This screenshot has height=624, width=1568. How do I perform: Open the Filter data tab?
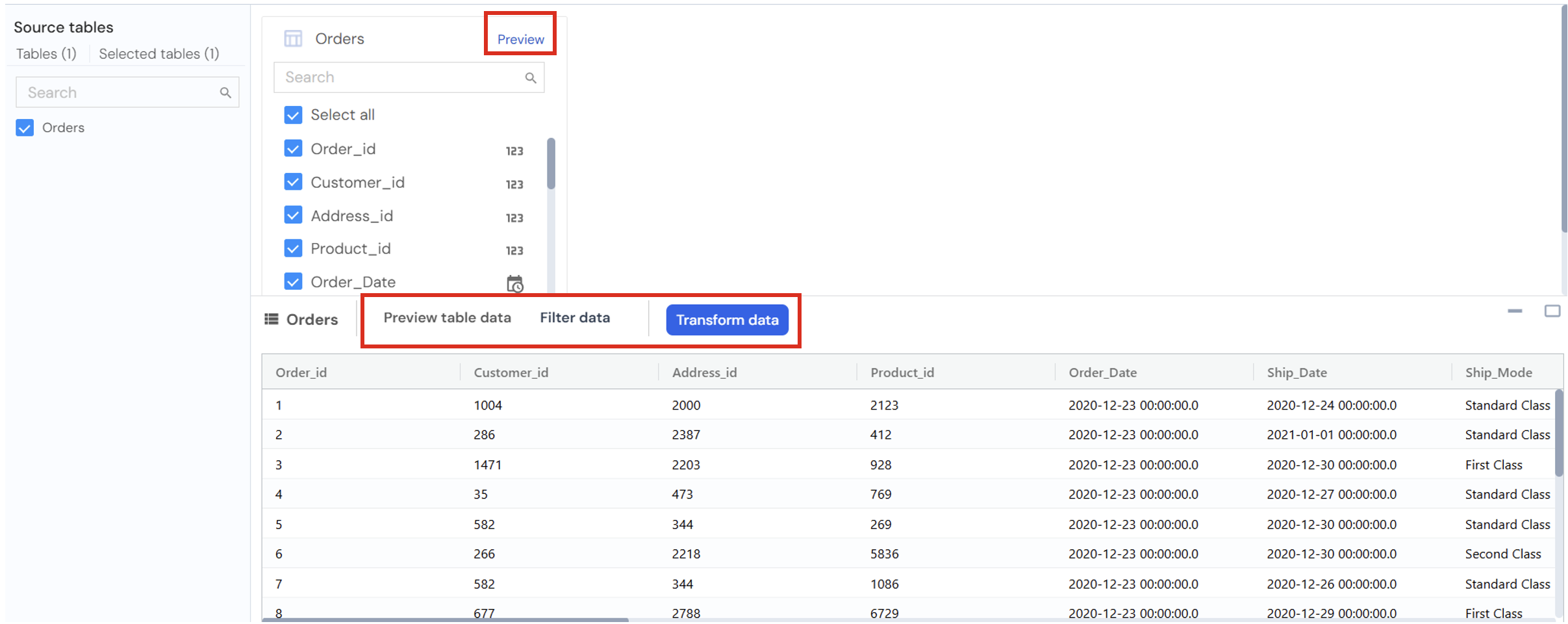574,318
